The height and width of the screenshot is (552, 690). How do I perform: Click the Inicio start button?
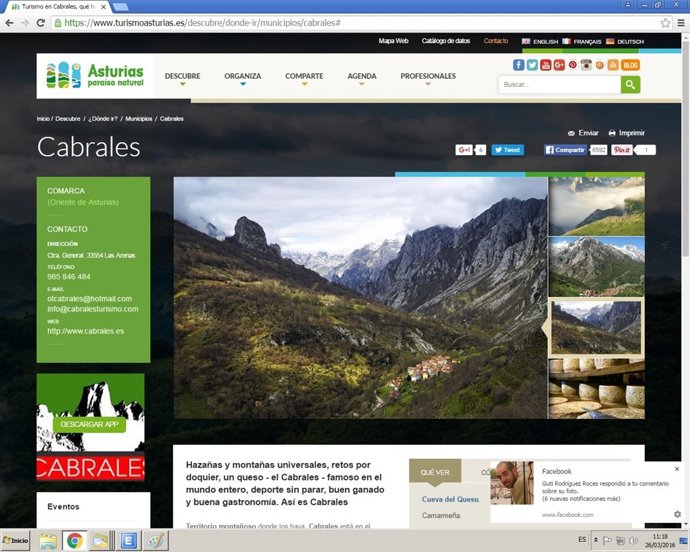pyautogui.click(x=15, y=541)
